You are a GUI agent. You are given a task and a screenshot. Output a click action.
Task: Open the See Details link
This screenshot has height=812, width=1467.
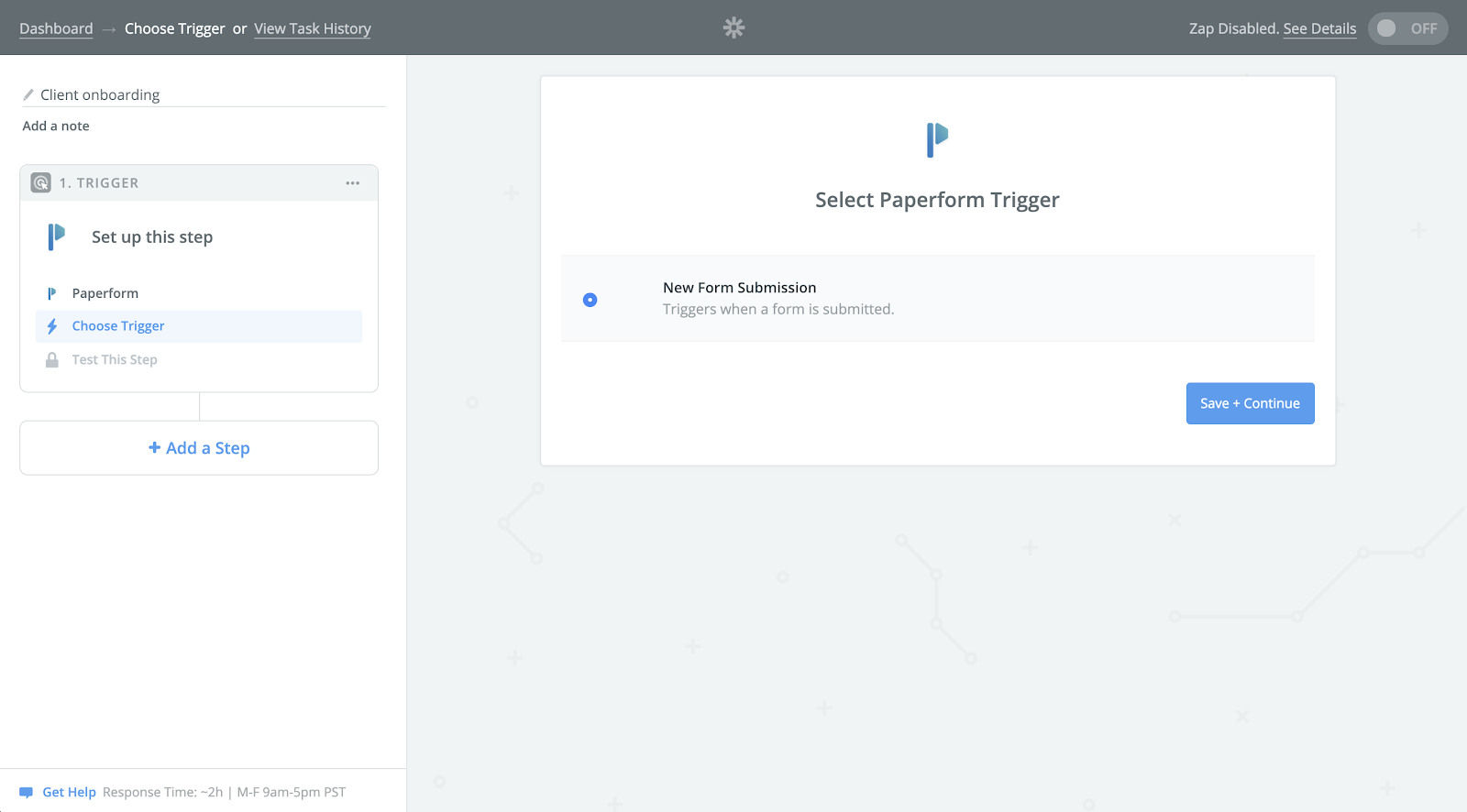(1319, 28)
